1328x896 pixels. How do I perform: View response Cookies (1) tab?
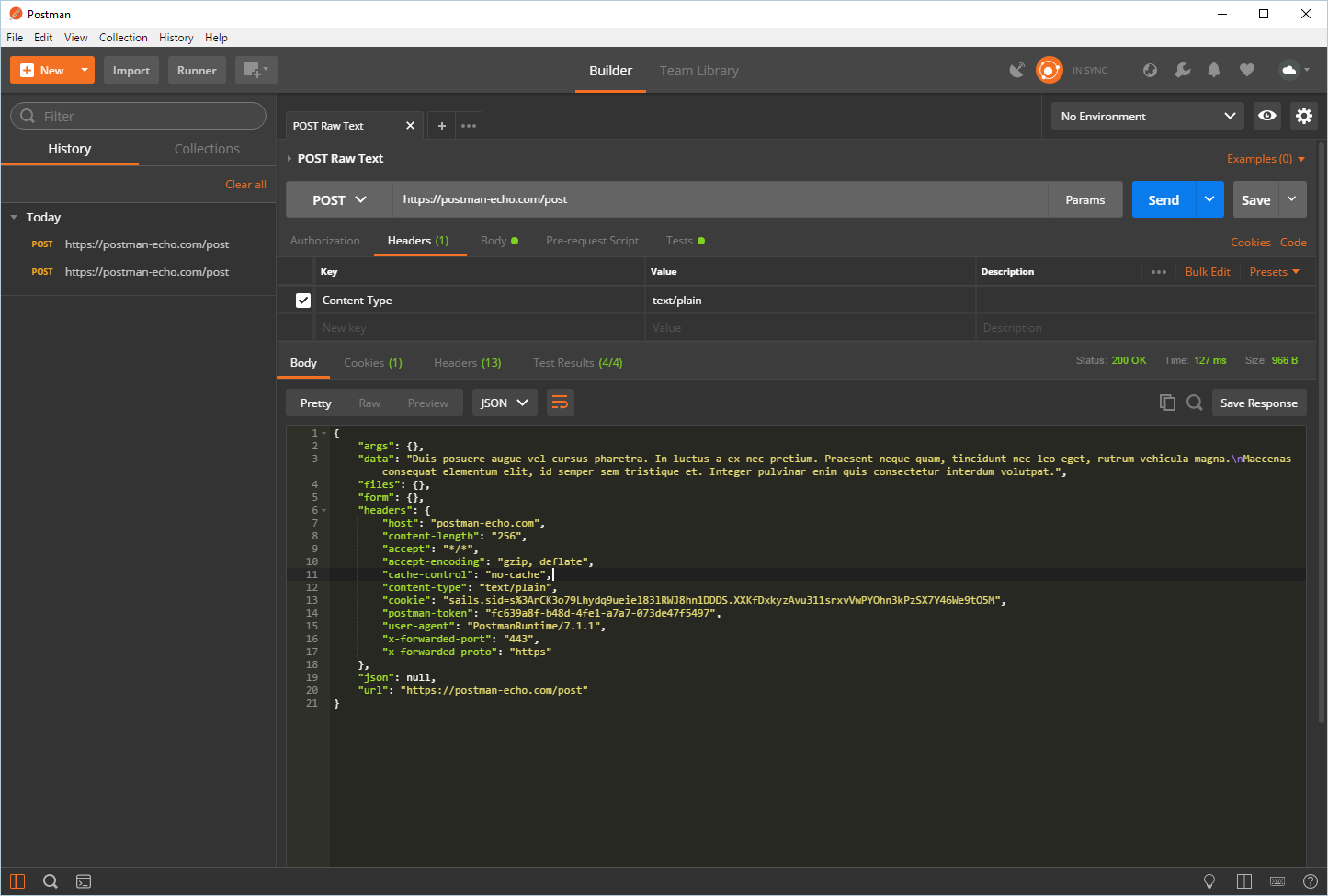(x=373, y=363)
